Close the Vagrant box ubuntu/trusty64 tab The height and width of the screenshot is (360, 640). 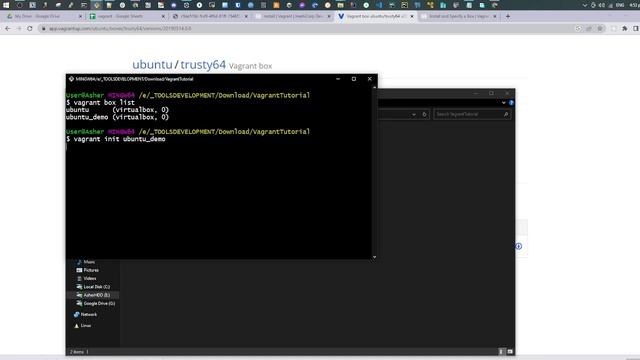pos(411,16)
